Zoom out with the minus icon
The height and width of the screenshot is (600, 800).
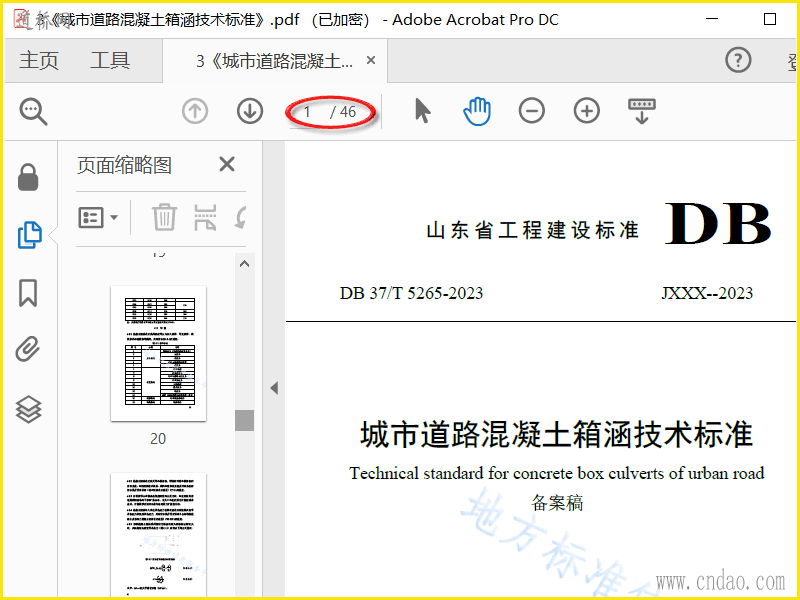[532, 111]
